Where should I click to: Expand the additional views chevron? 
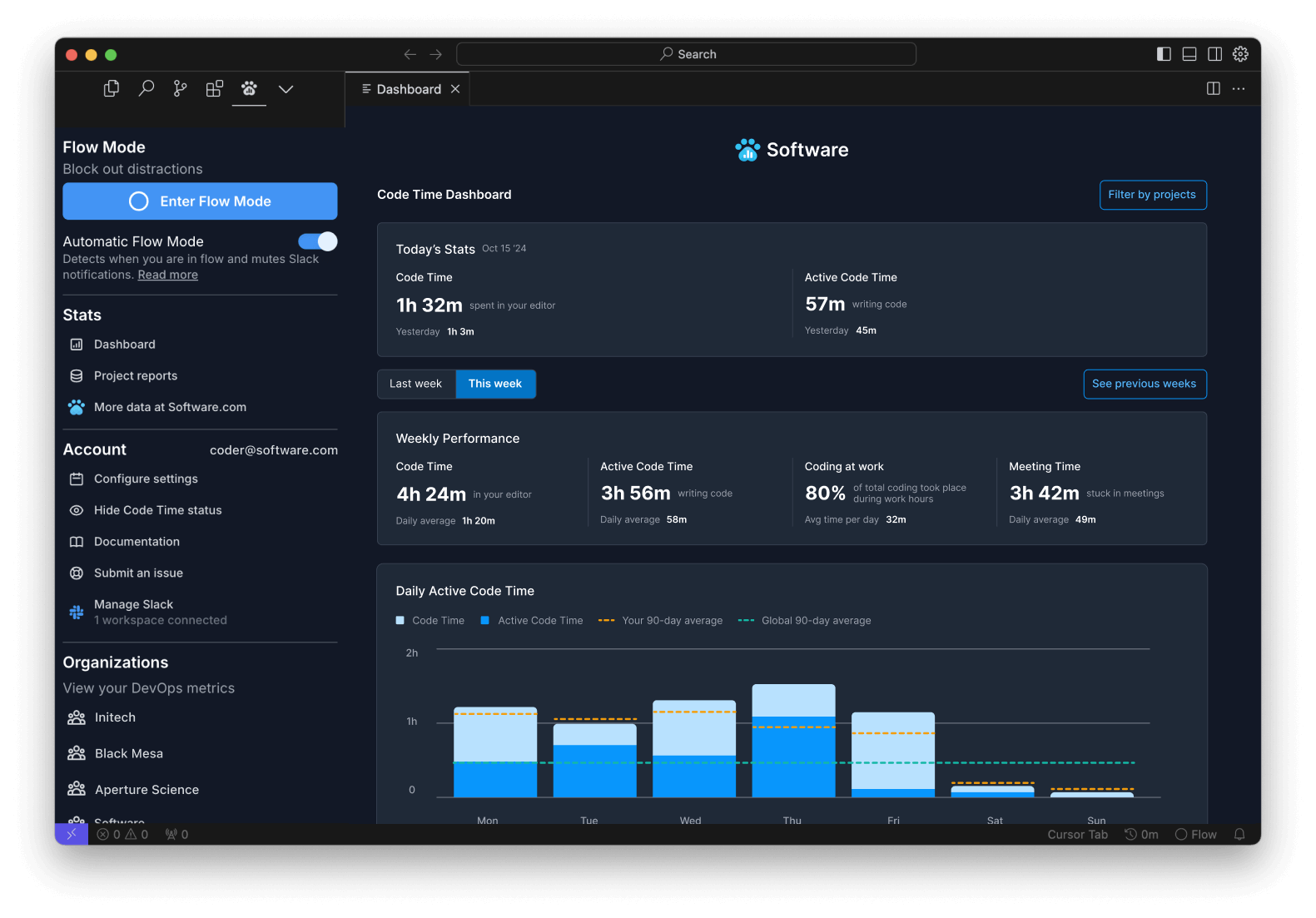click(286, 89)
